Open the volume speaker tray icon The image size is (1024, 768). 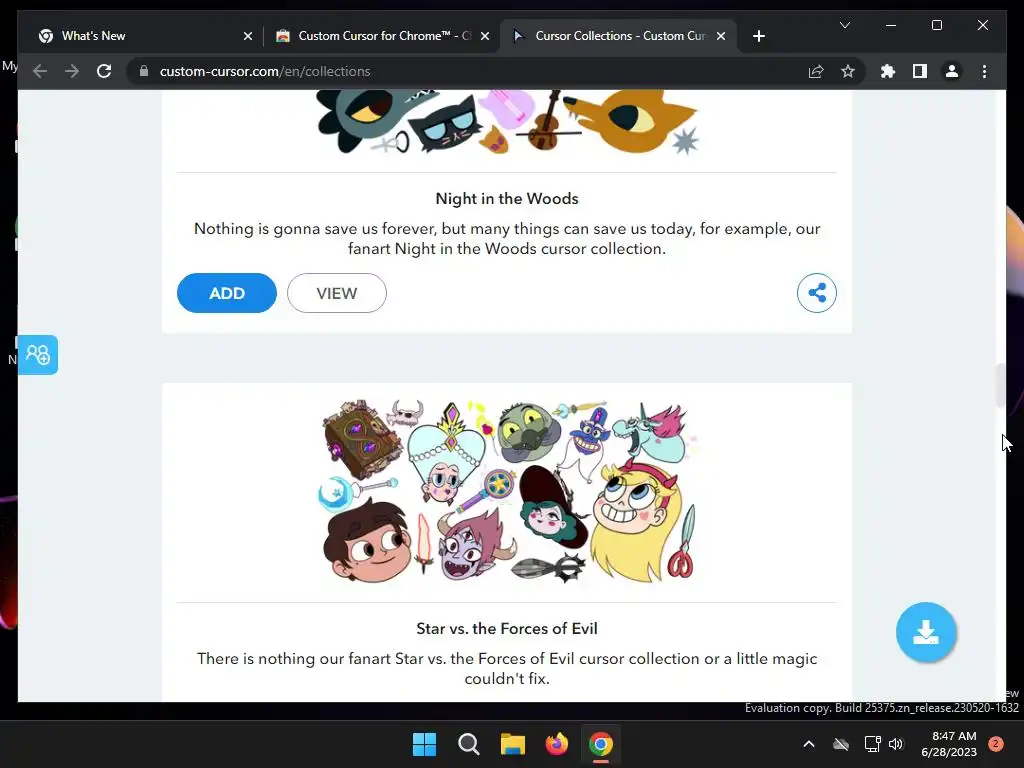click(x=896, y=744)
